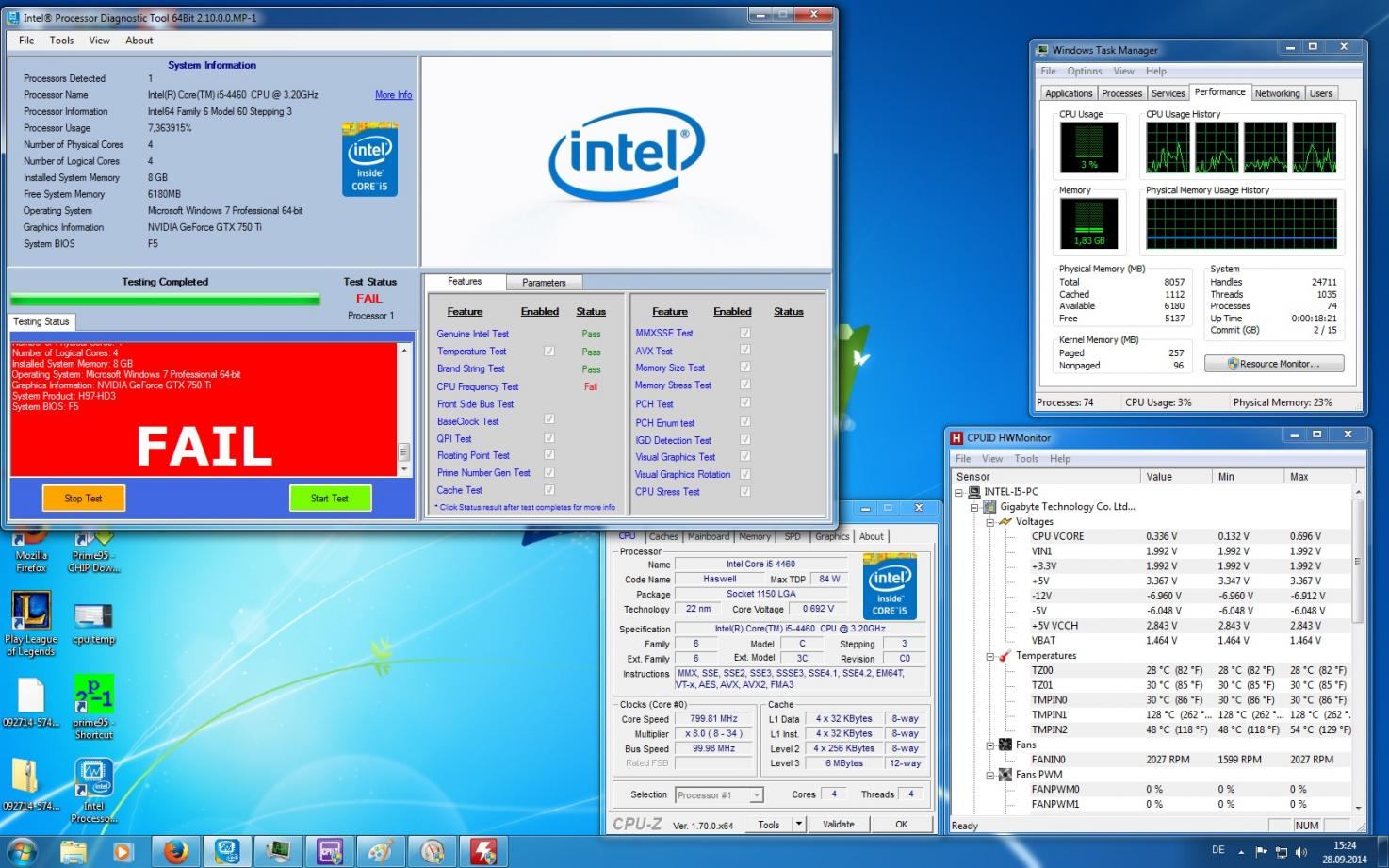This screenshot has height=868, width=1389.
Task: Open the View menu in HWMonitor
Action: tap(992, 458)
